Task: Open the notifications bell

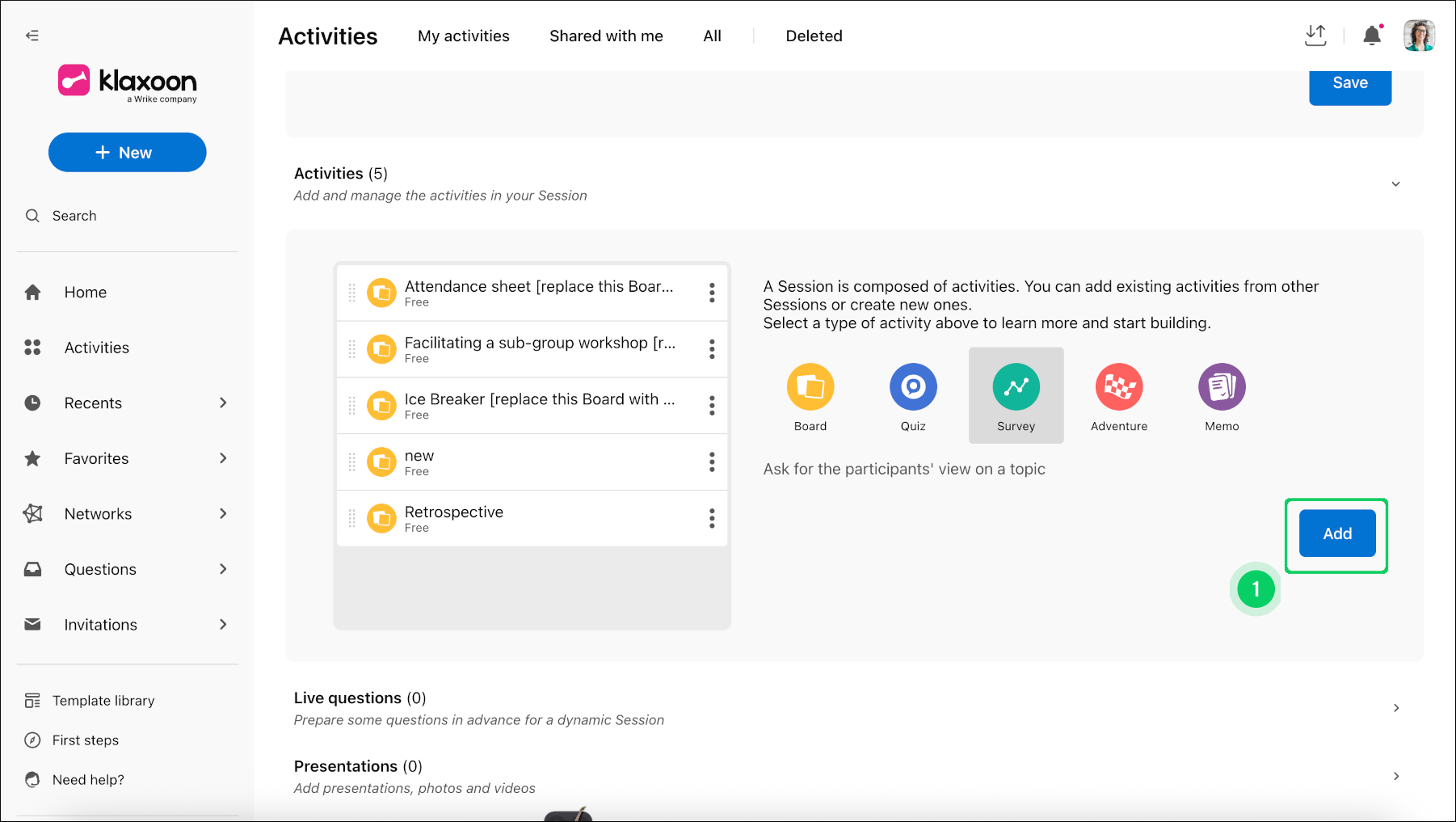Action: [1372, 36]
